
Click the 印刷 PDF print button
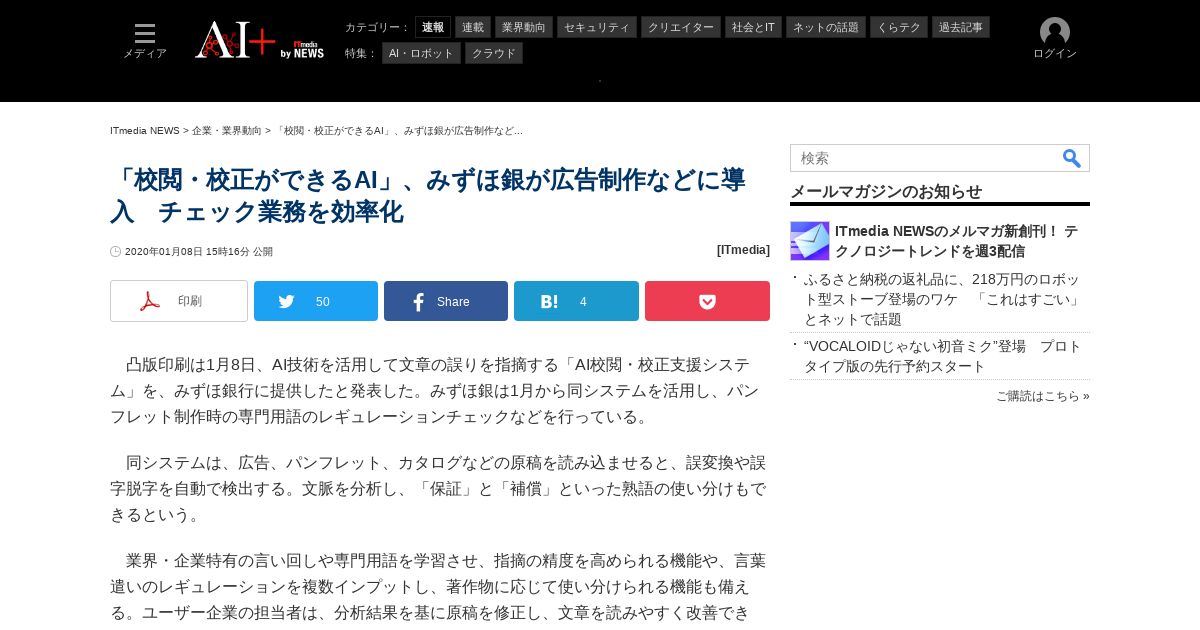179,301
